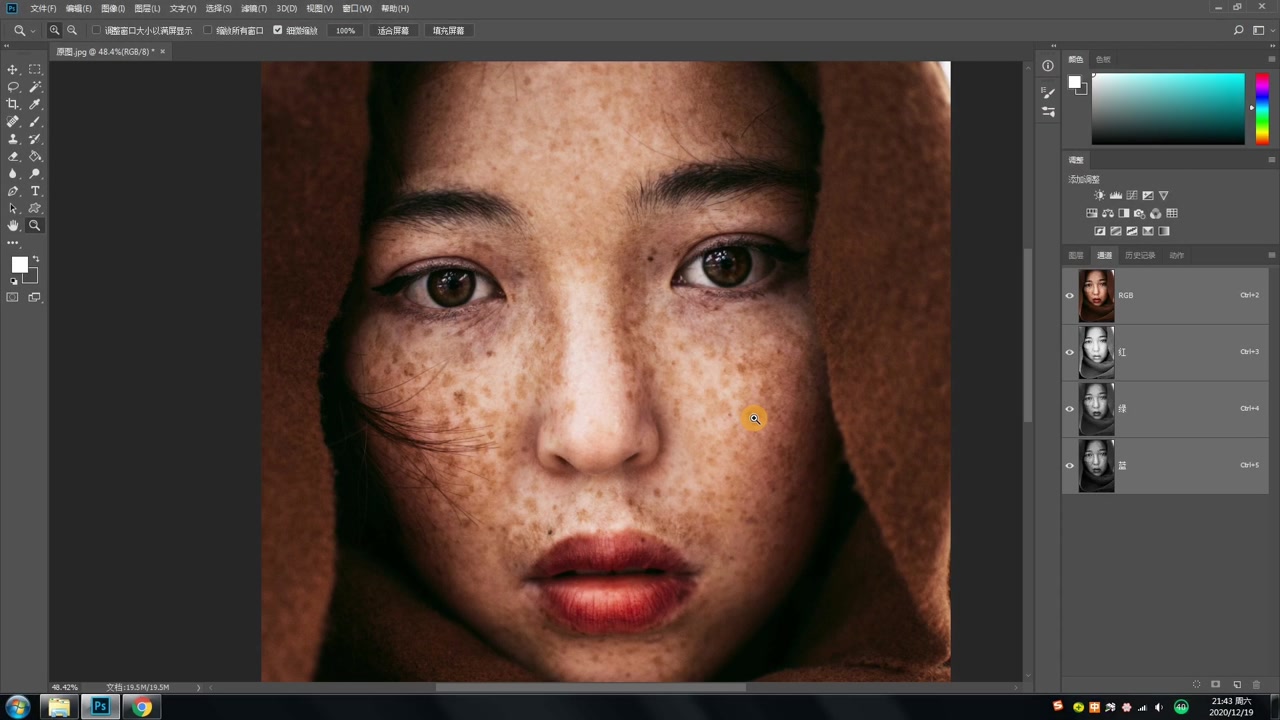Collapse the toolbox with double-arrow
This screenshot has width=1280, height=720.
tap(8, 47)
